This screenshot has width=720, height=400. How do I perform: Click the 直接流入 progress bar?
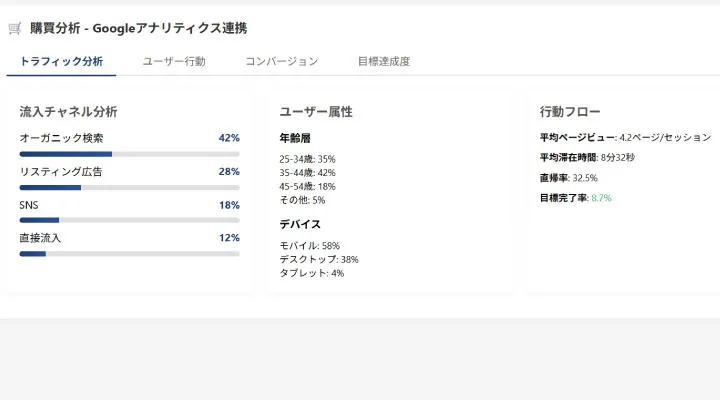coord(129,254)
